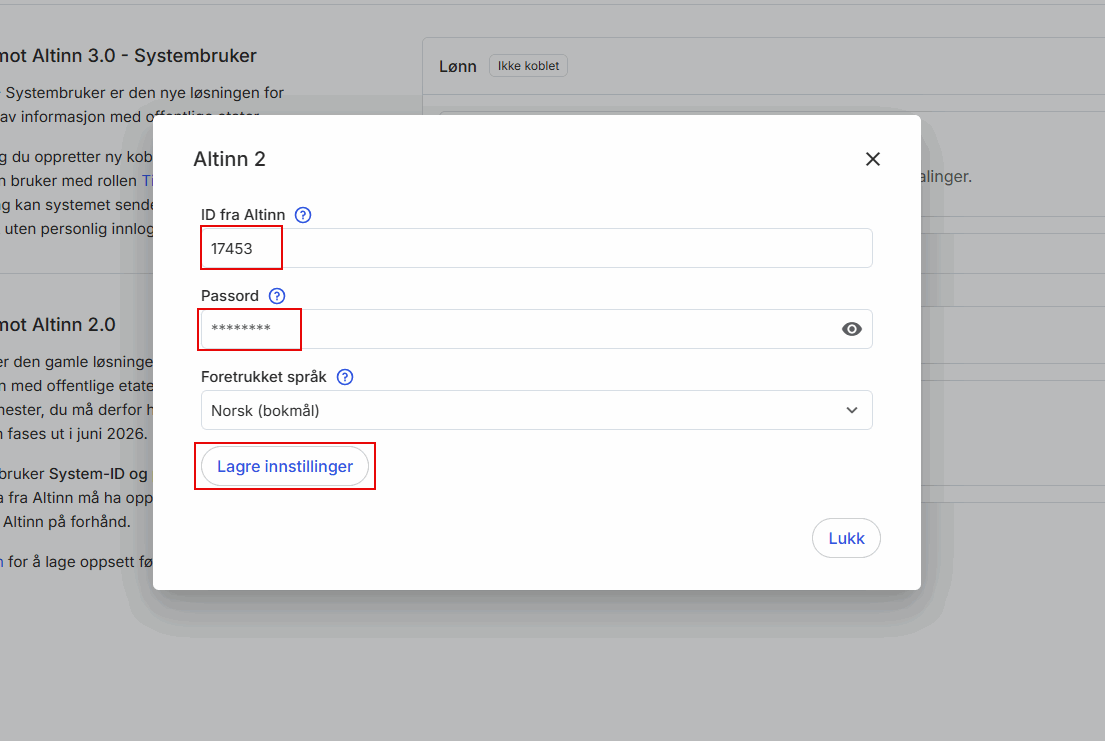The image size is (1105, 741).
Task: Click the Lukk button
Action: tap(846, 538)
